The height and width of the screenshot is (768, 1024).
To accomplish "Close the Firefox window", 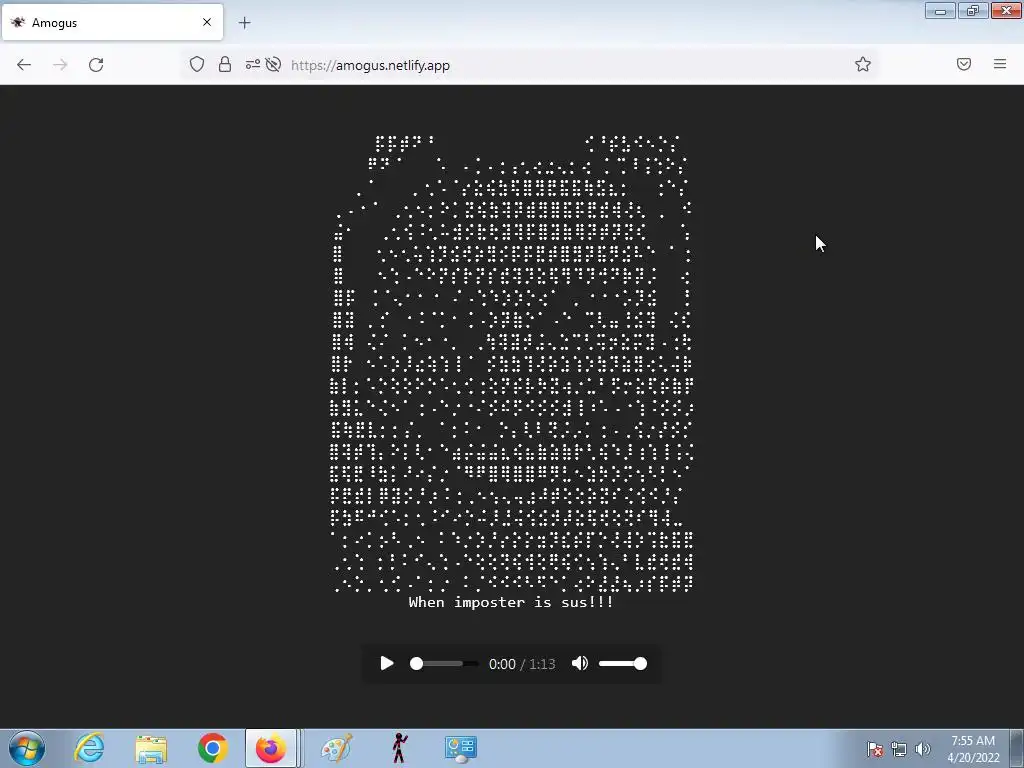I will (1006, 10).
